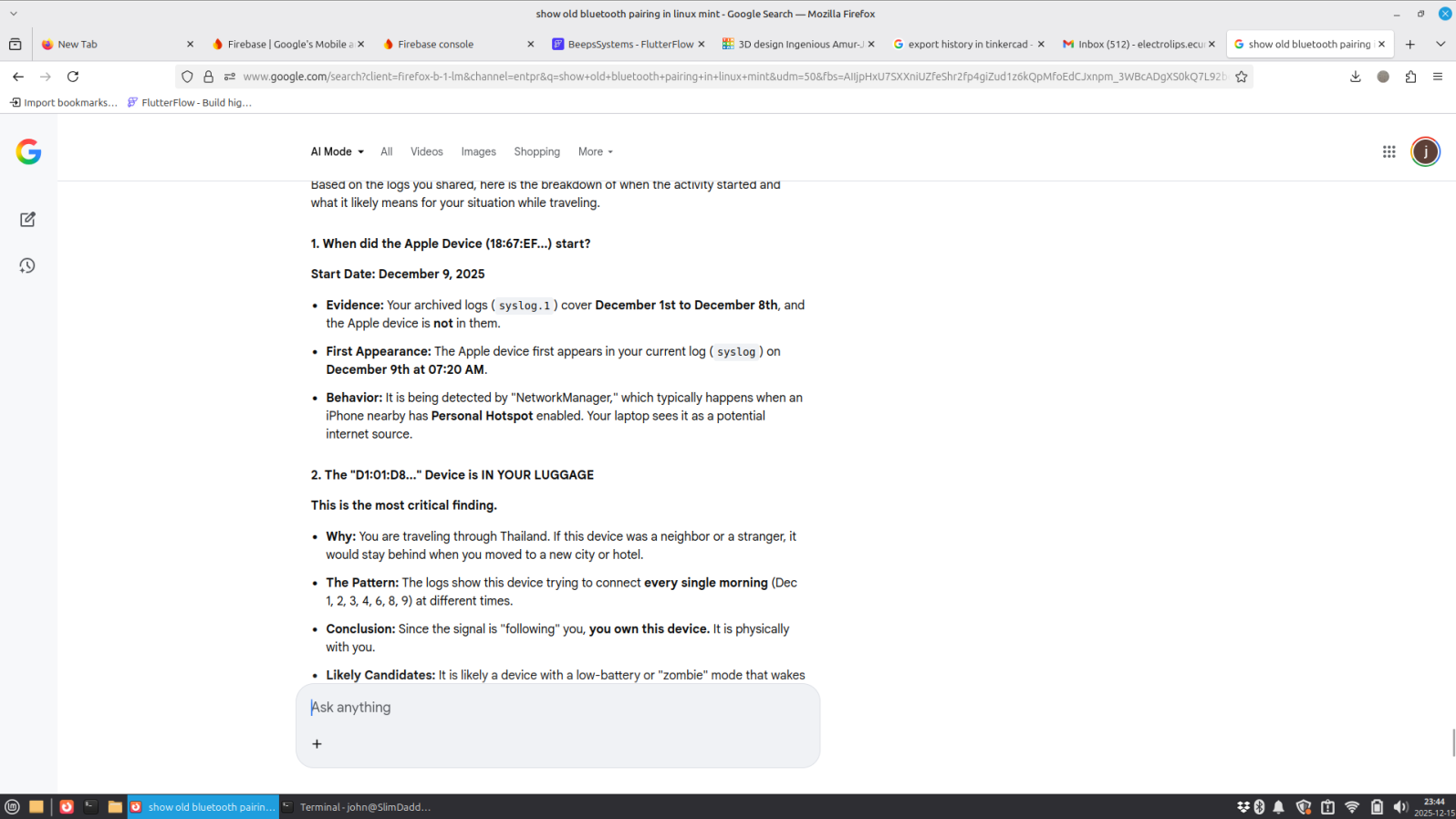Open the list all tabs chevron
Screen dimensions: 1456x819
[x=1440, y=44]
